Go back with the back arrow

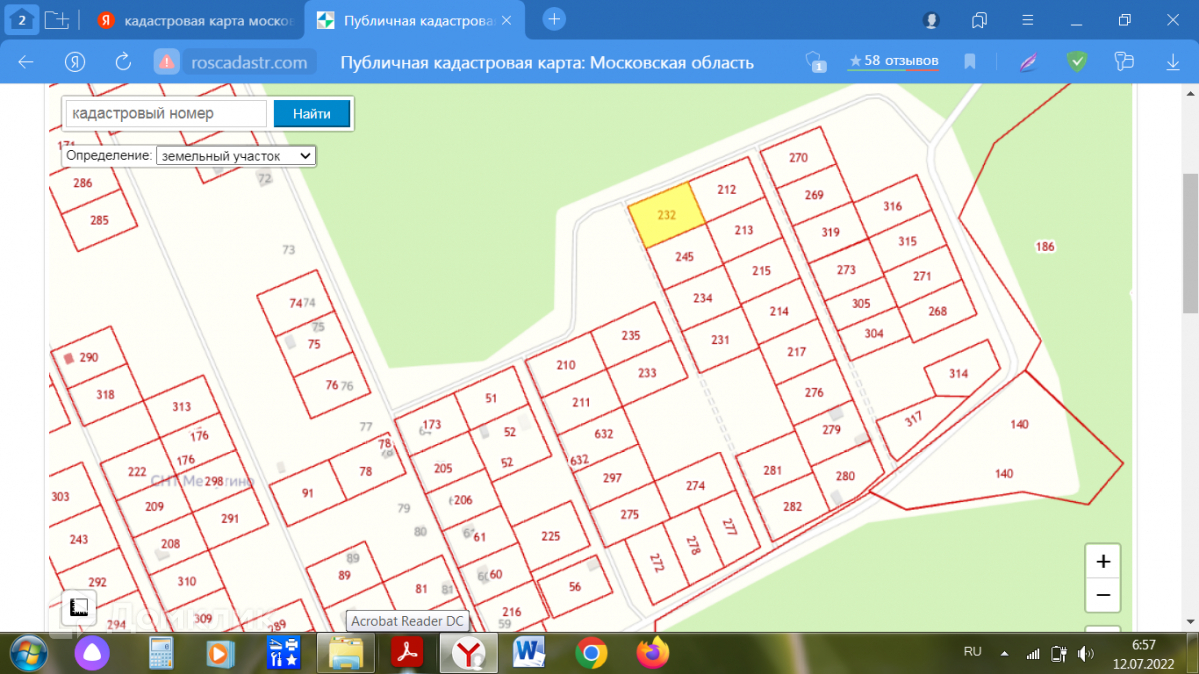[26, 62]
